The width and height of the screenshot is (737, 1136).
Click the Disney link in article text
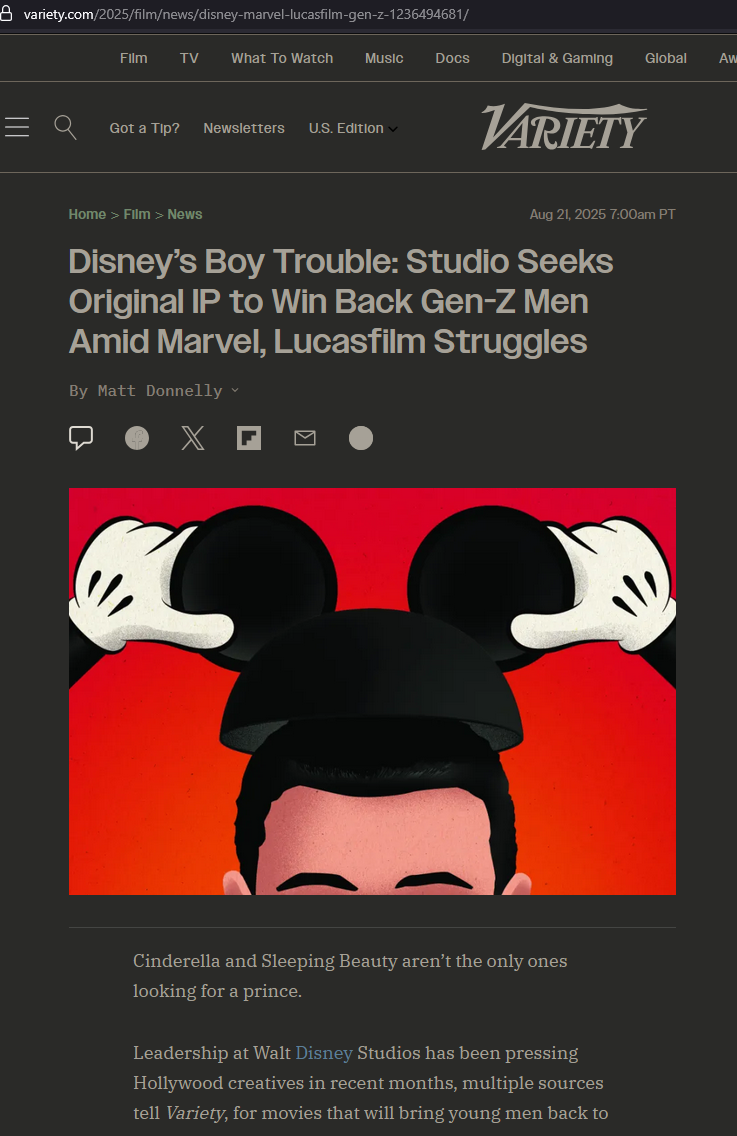(324, 1053)
